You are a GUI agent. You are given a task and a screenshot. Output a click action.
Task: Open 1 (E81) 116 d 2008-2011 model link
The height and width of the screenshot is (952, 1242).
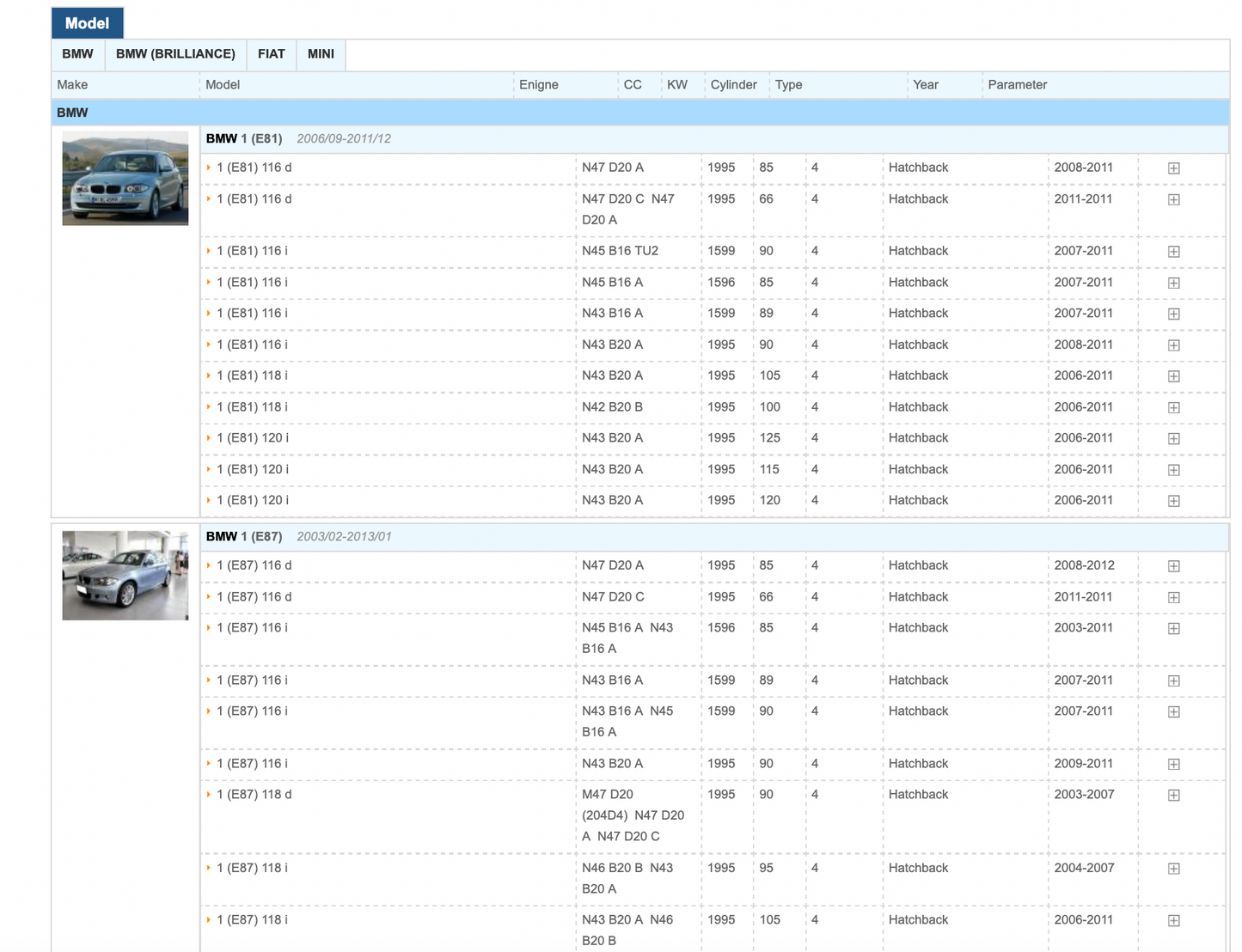pos(254,168)
